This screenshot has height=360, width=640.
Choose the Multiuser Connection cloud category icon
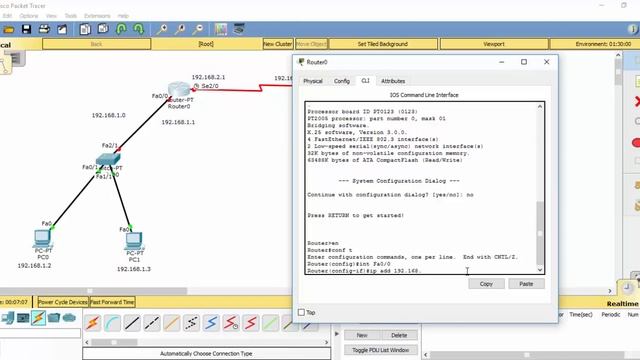[69, 317]
